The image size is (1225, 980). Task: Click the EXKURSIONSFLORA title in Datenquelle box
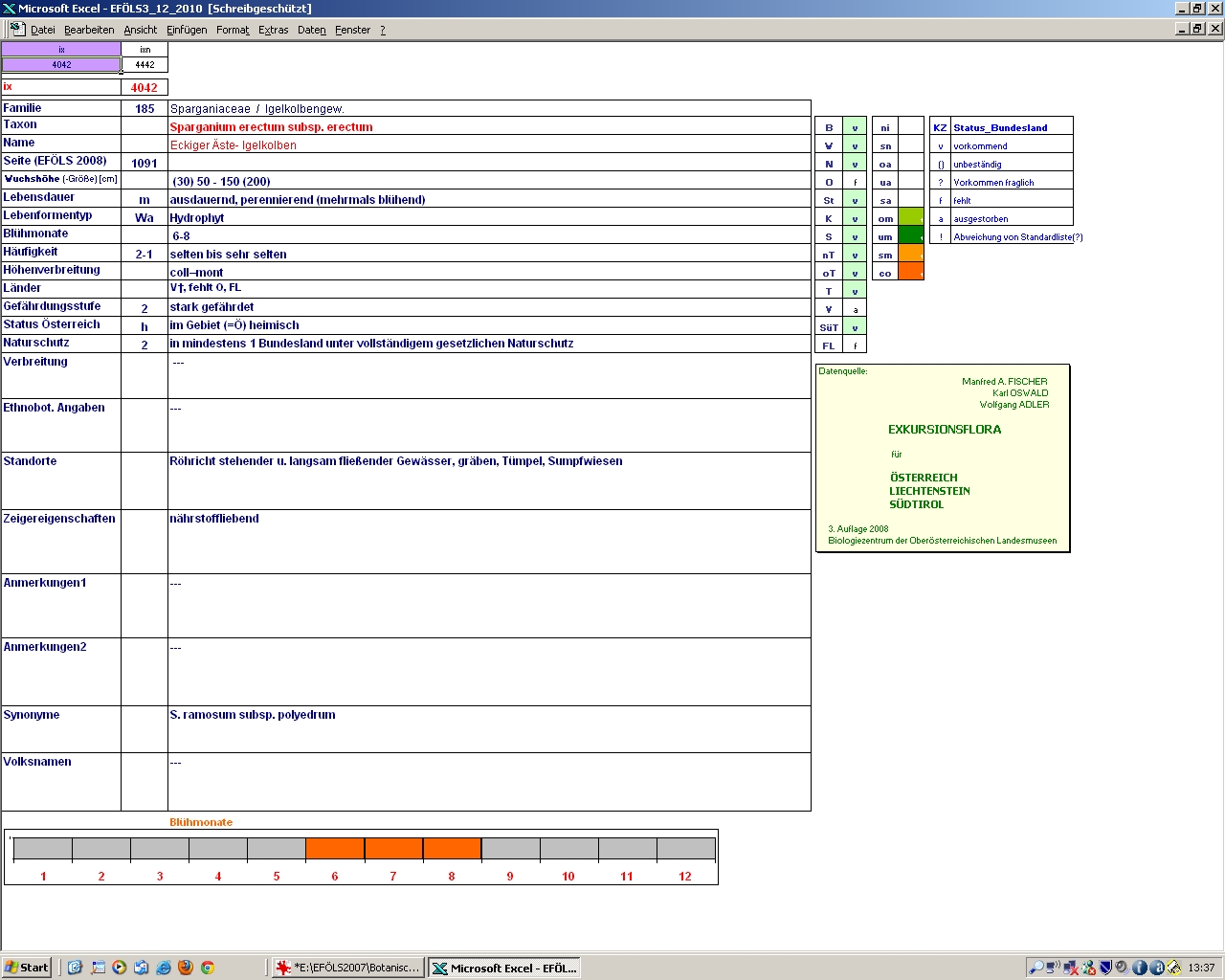tap(945, 430)
